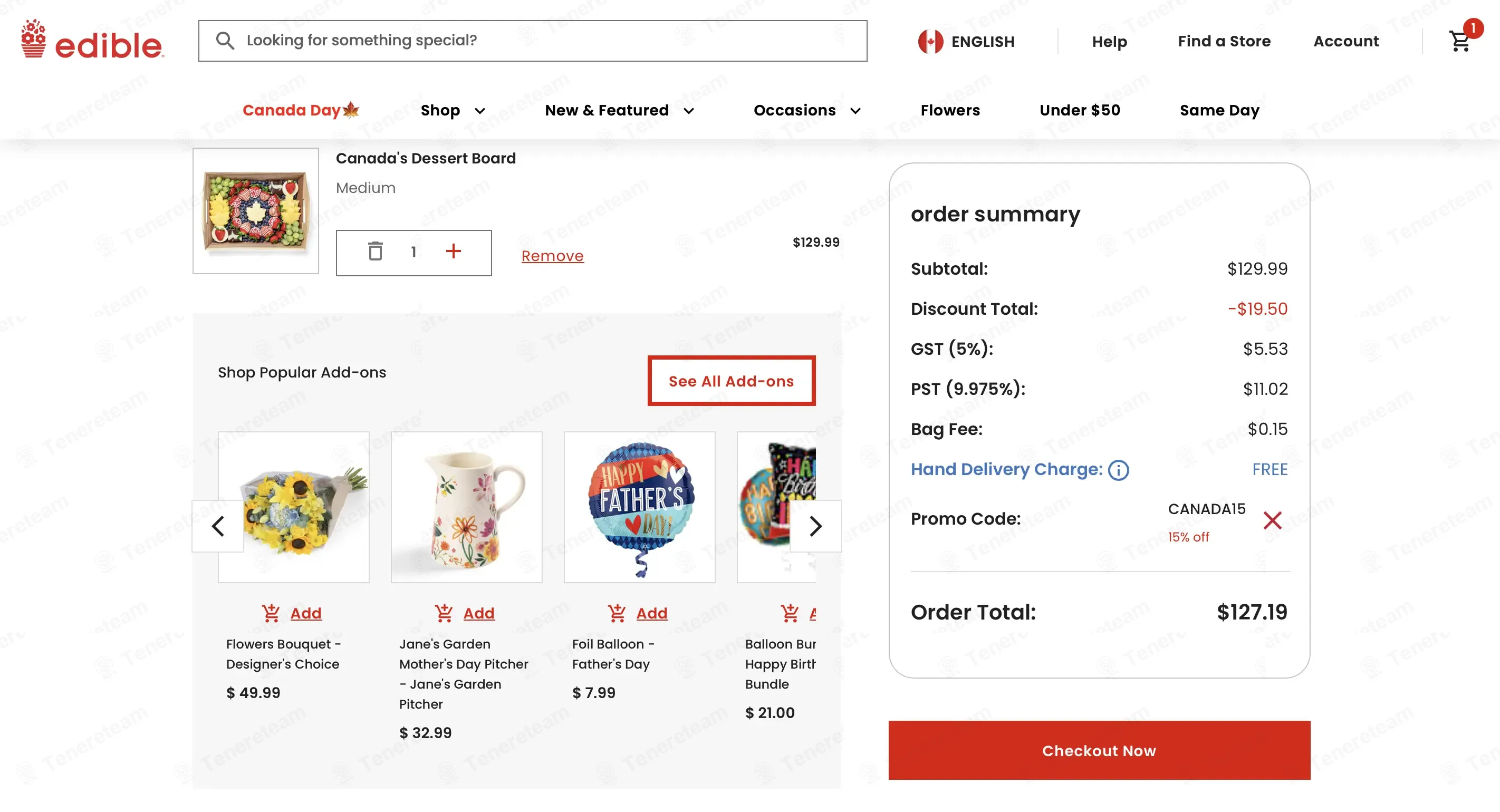The width and height of the screenshot is (1500, 812).
Task: Expand the Occasions dropdown
Action: pos(807,111)
